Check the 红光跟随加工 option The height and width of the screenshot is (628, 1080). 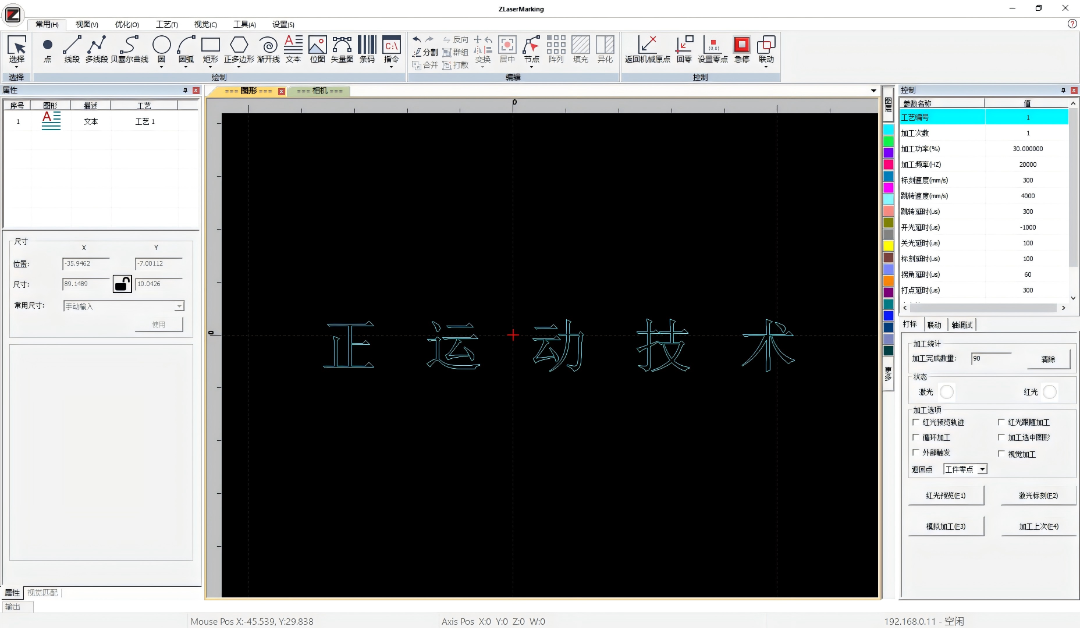click(1001, 421)
